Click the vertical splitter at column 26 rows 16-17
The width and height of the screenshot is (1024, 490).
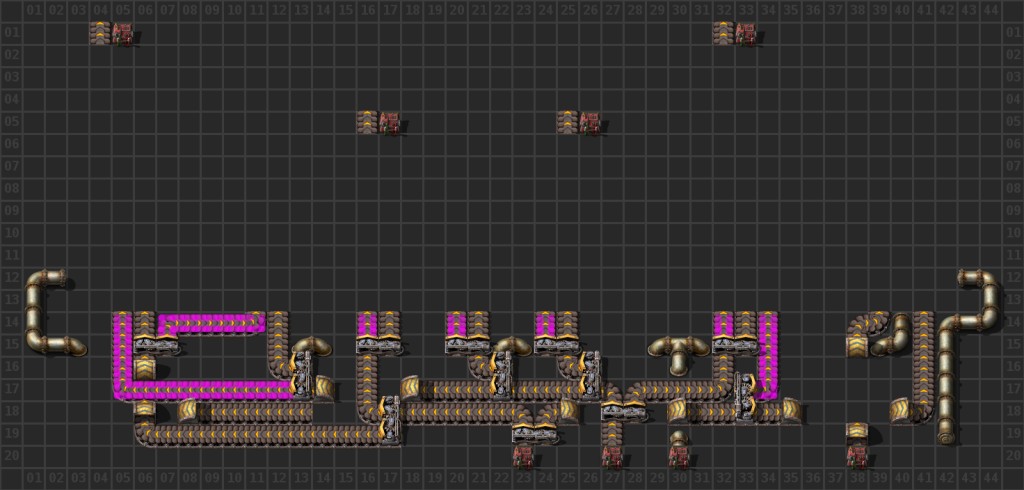point(590,375)
